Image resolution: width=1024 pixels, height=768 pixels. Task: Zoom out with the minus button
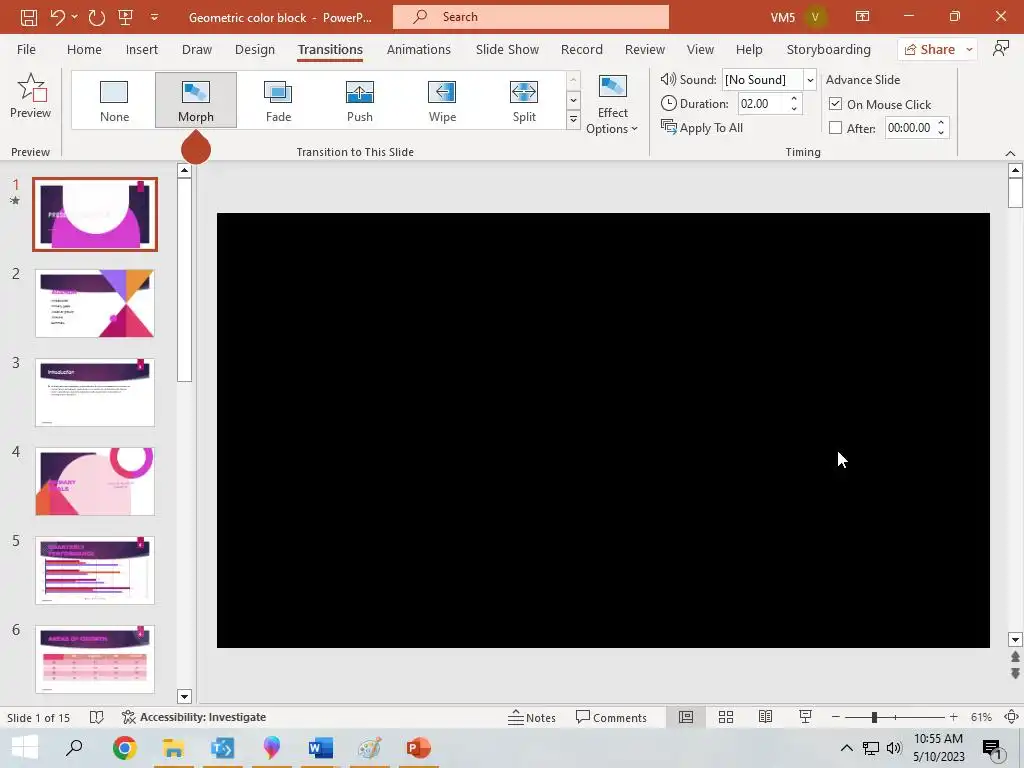pyautogui.click(x=836, y=717)
